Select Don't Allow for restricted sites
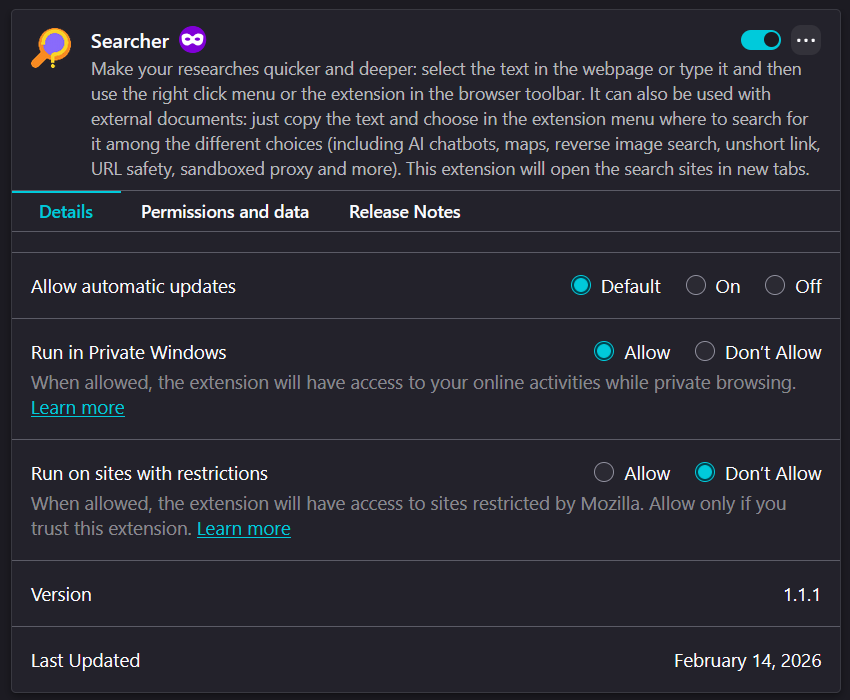Image resolution: width=850 pixels, height=700 pixels. tap(705, 473)
